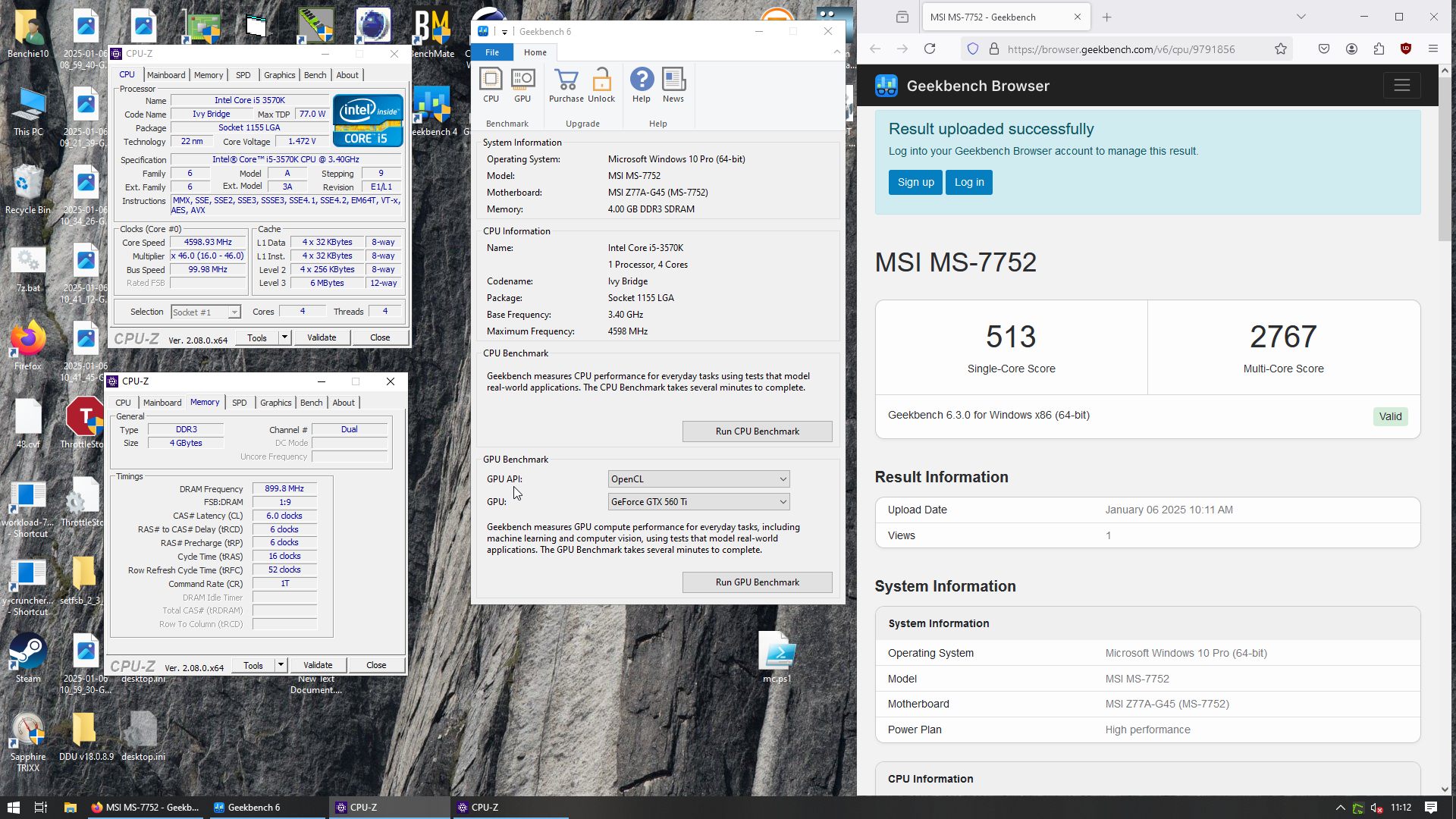Click the uBlock shield icon in Firefox toolbar

point(1406,49)
